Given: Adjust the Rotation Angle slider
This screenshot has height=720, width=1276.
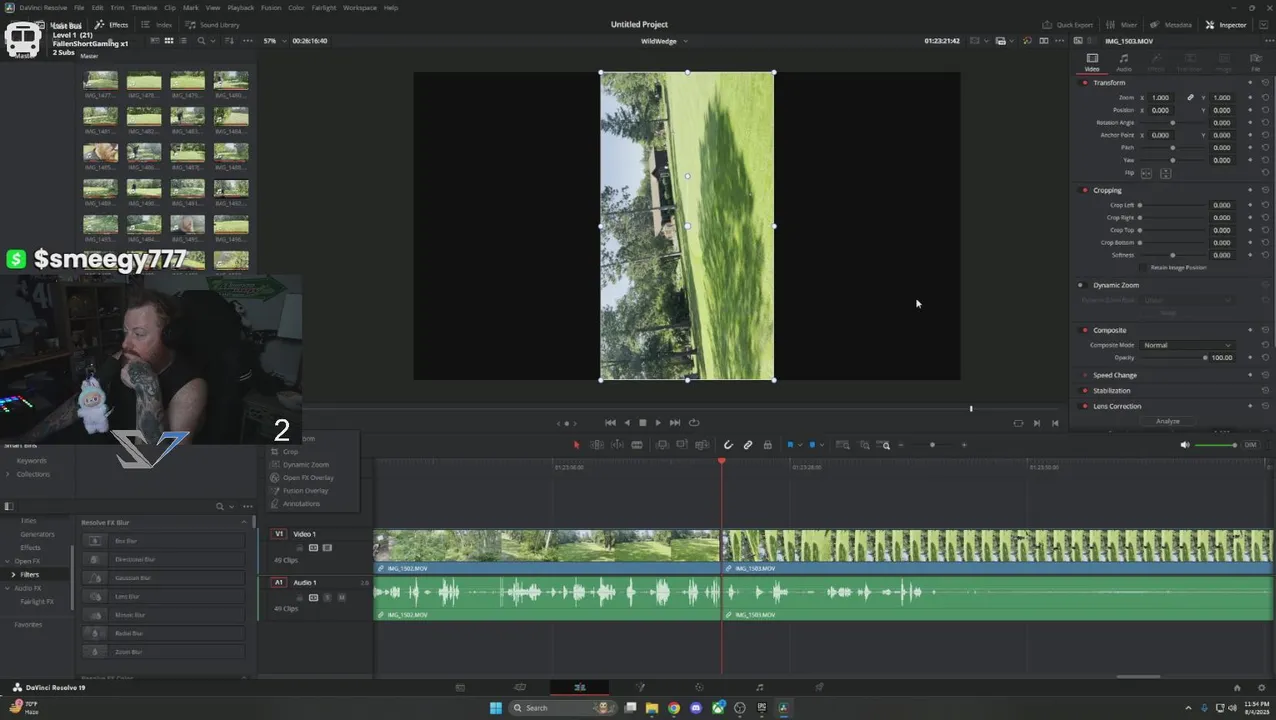Looking at the screenshot, I should 1173,123.
